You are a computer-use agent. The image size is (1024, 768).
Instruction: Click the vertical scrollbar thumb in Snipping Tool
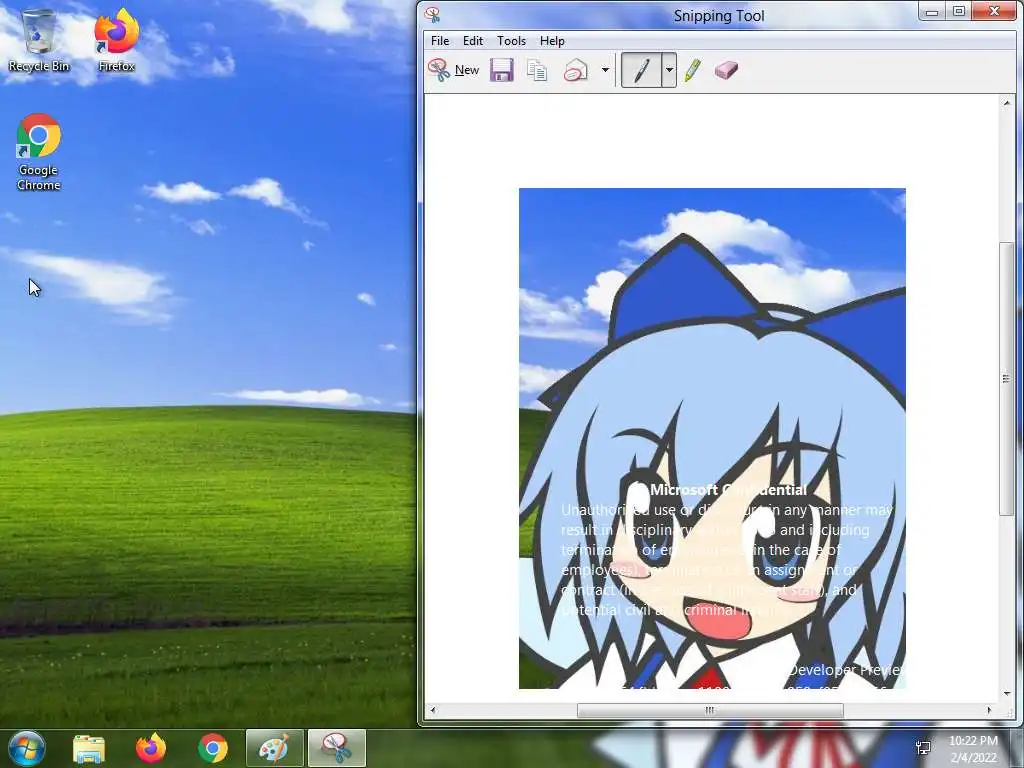point(1006,379)
